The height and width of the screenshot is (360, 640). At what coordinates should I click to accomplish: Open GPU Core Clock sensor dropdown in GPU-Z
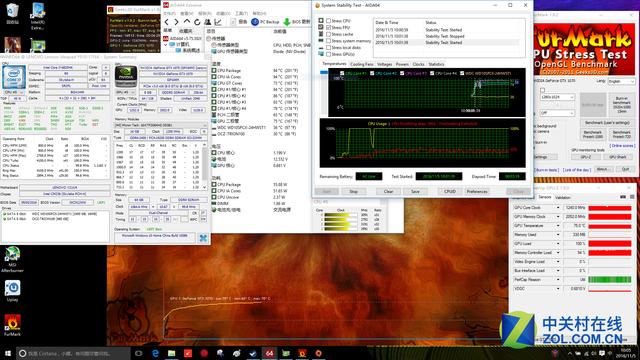click(558, 208)
